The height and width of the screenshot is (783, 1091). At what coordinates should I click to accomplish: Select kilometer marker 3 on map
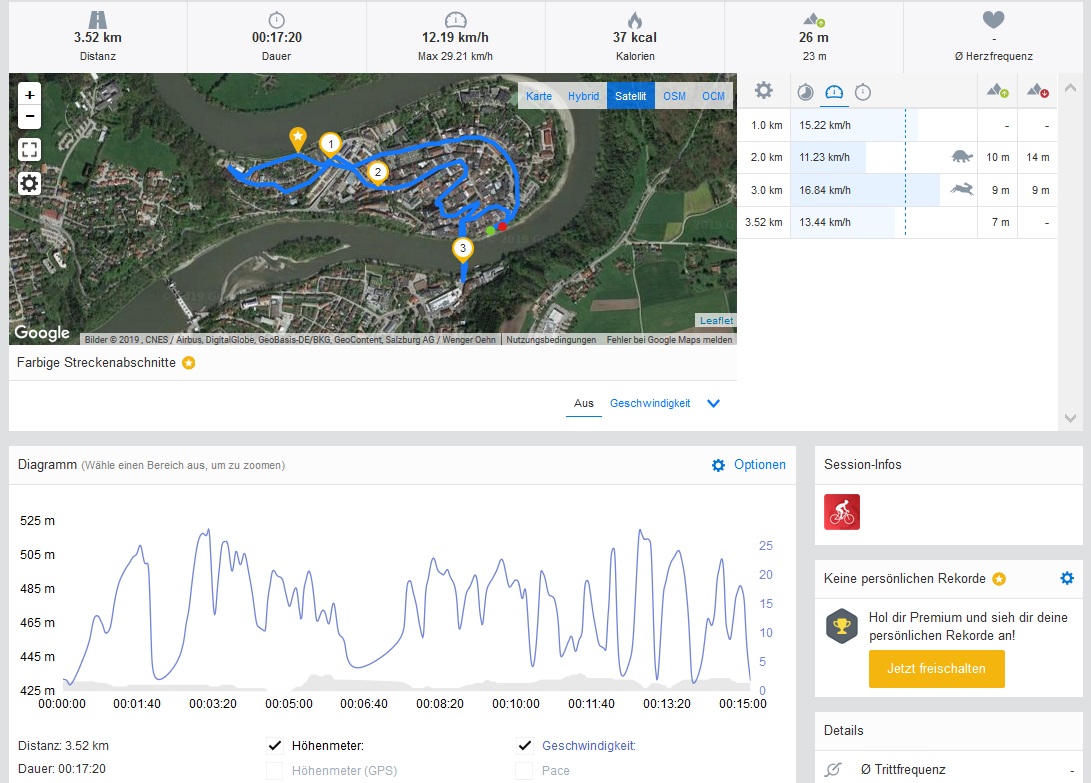pos(463,249)
